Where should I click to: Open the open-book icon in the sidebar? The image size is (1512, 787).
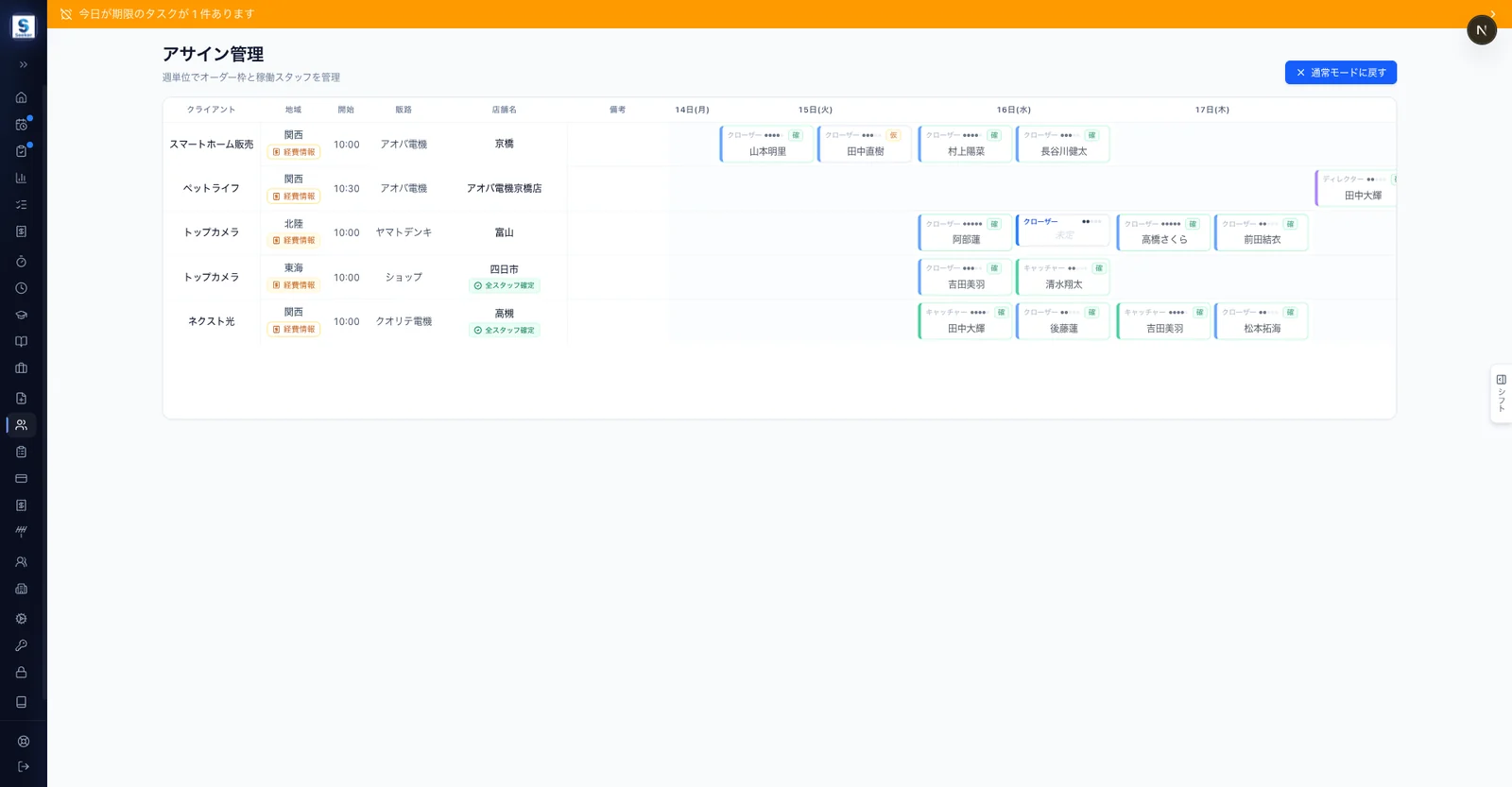[x=21, y=341]
